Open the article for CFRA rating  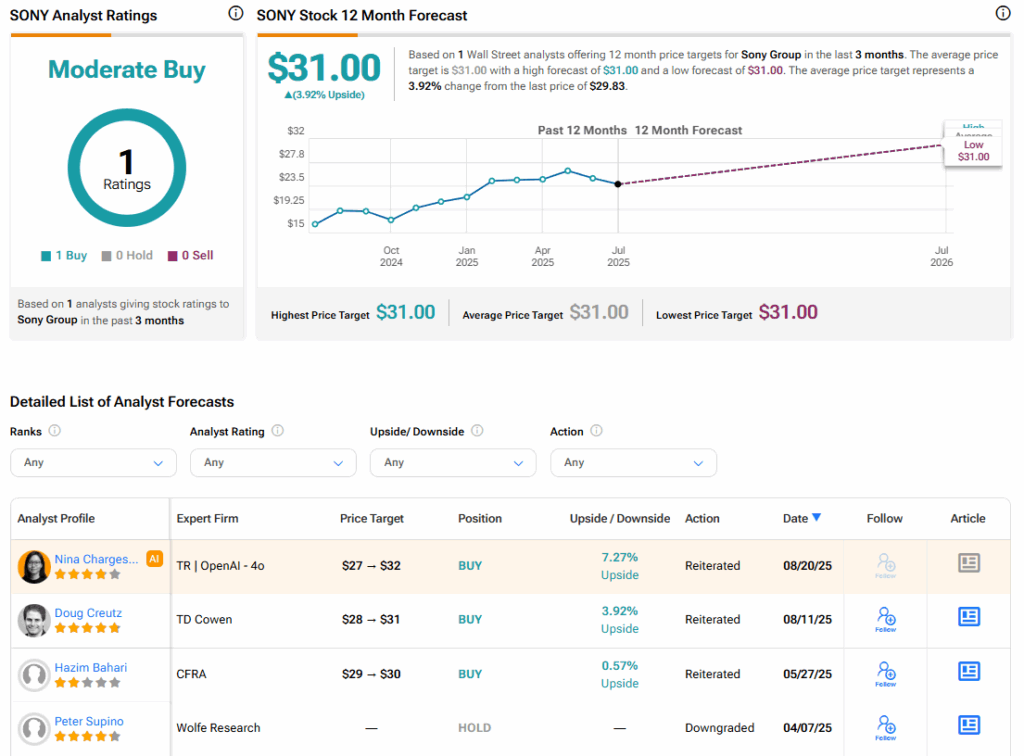click(x=968, y=671)
